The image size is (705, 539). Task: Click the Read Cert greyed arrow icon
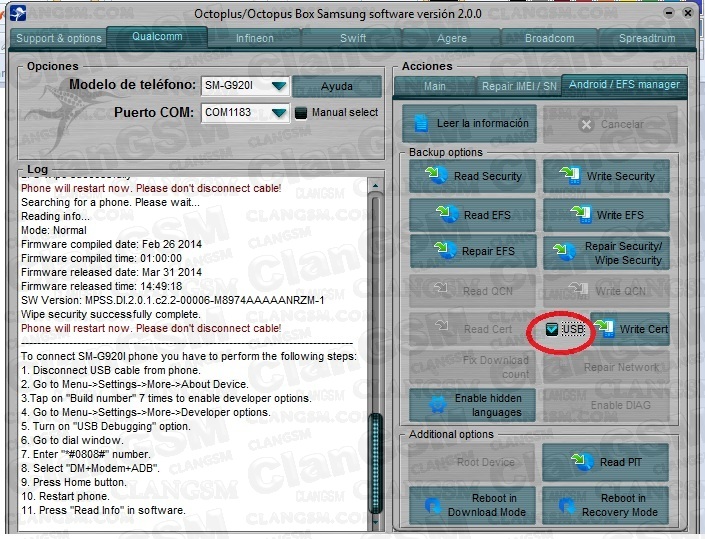442,325
